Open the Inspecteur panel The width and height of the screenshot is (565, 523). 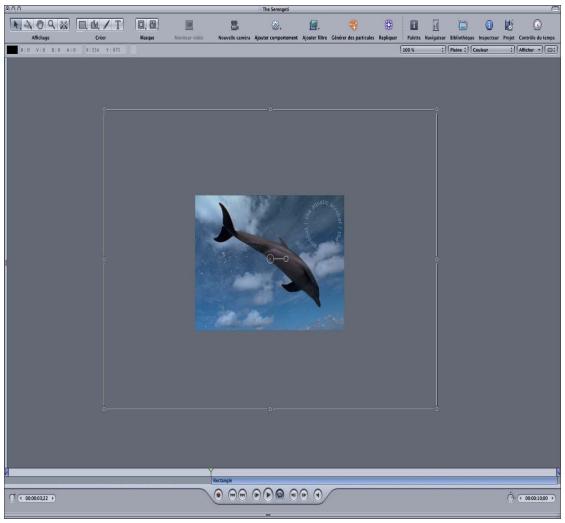(x=489, y=25)
